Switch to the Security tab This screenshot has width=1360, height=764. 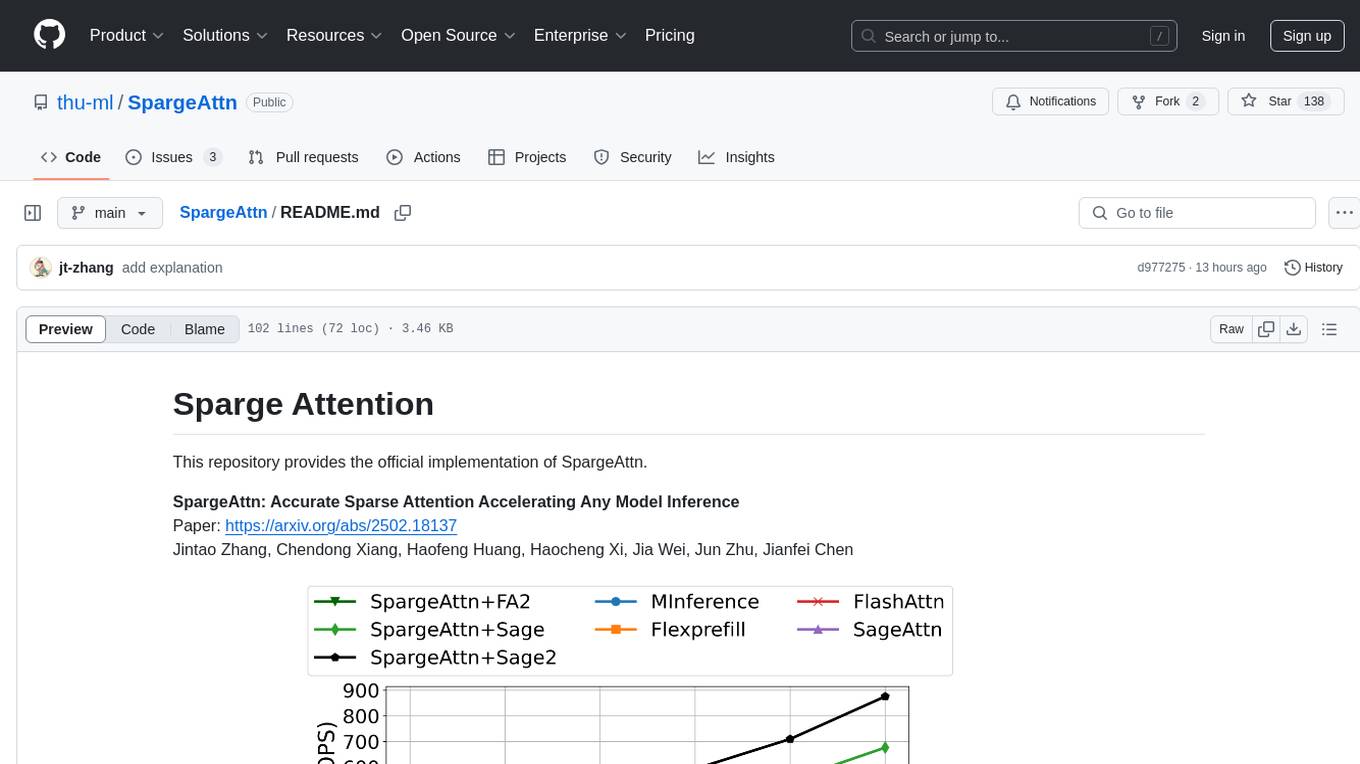[632, 157]
